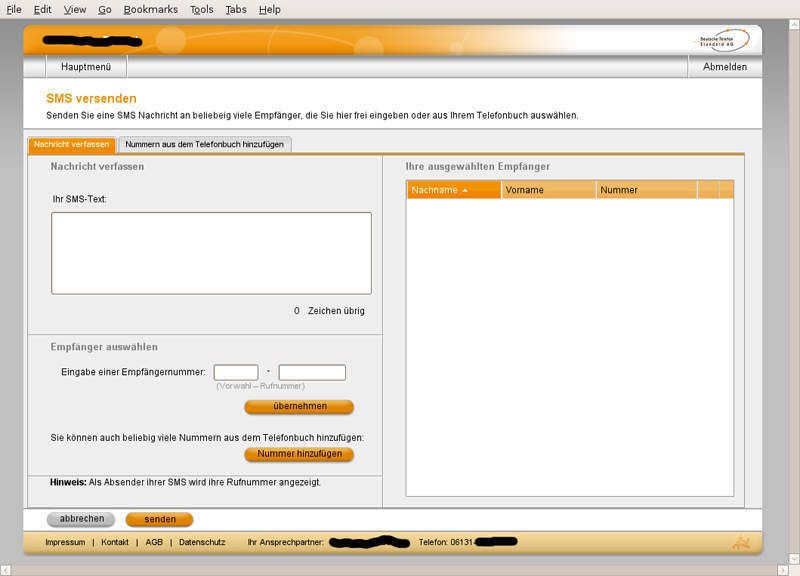Click the horizontal scrollbar right arrow
Image resolution: width=800 pixels, height=576 pixels.
783,570
